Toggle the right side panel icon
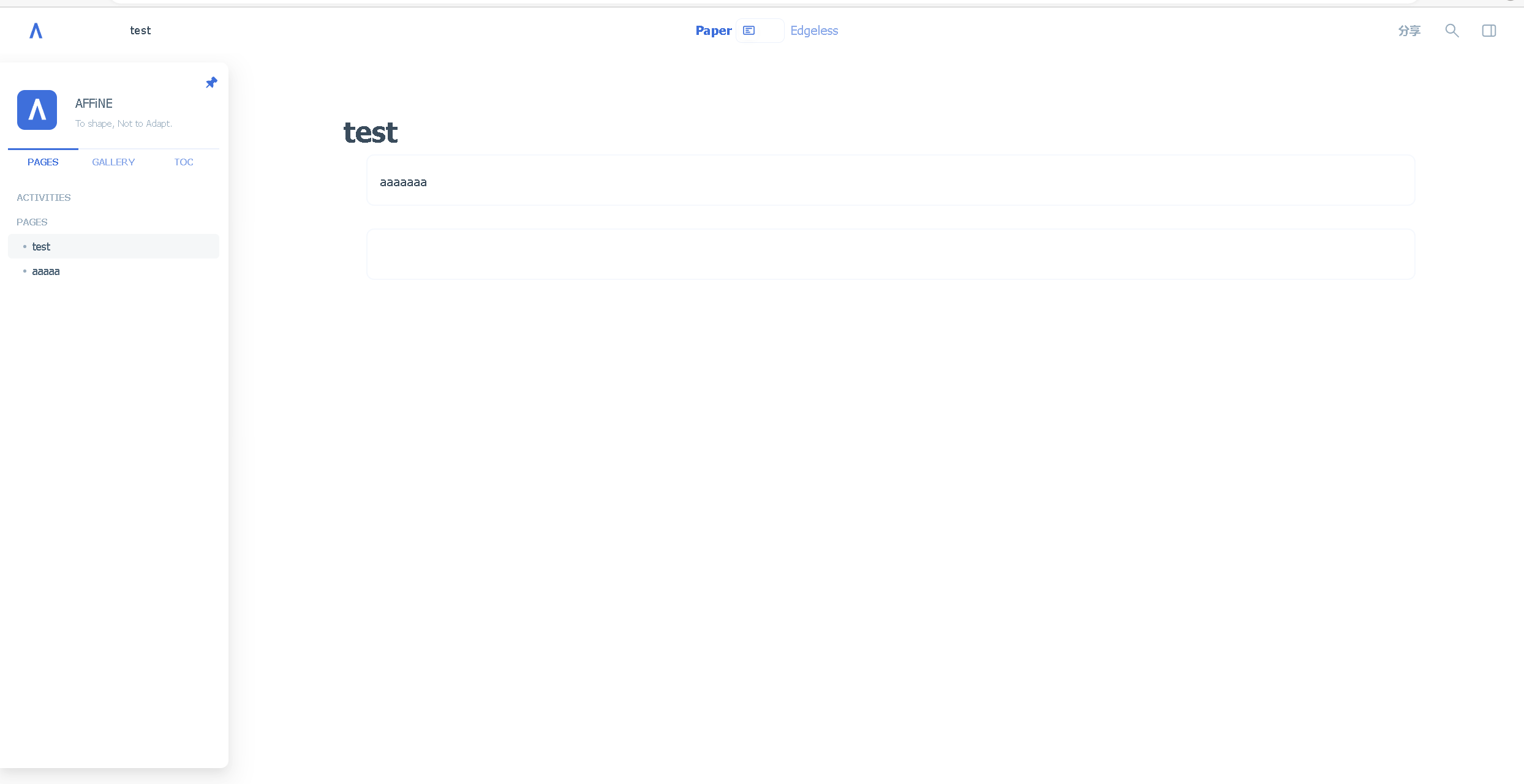This screenshot has height=784, width=1524. point(1489,31)
